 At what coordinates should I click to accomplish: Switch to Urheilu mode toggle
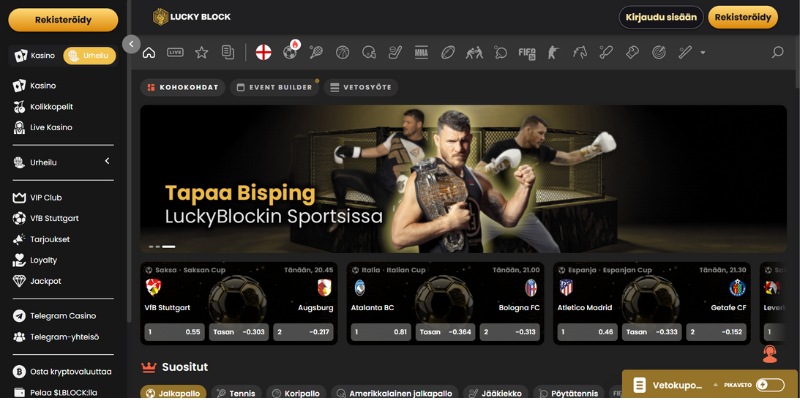point(90,56)
